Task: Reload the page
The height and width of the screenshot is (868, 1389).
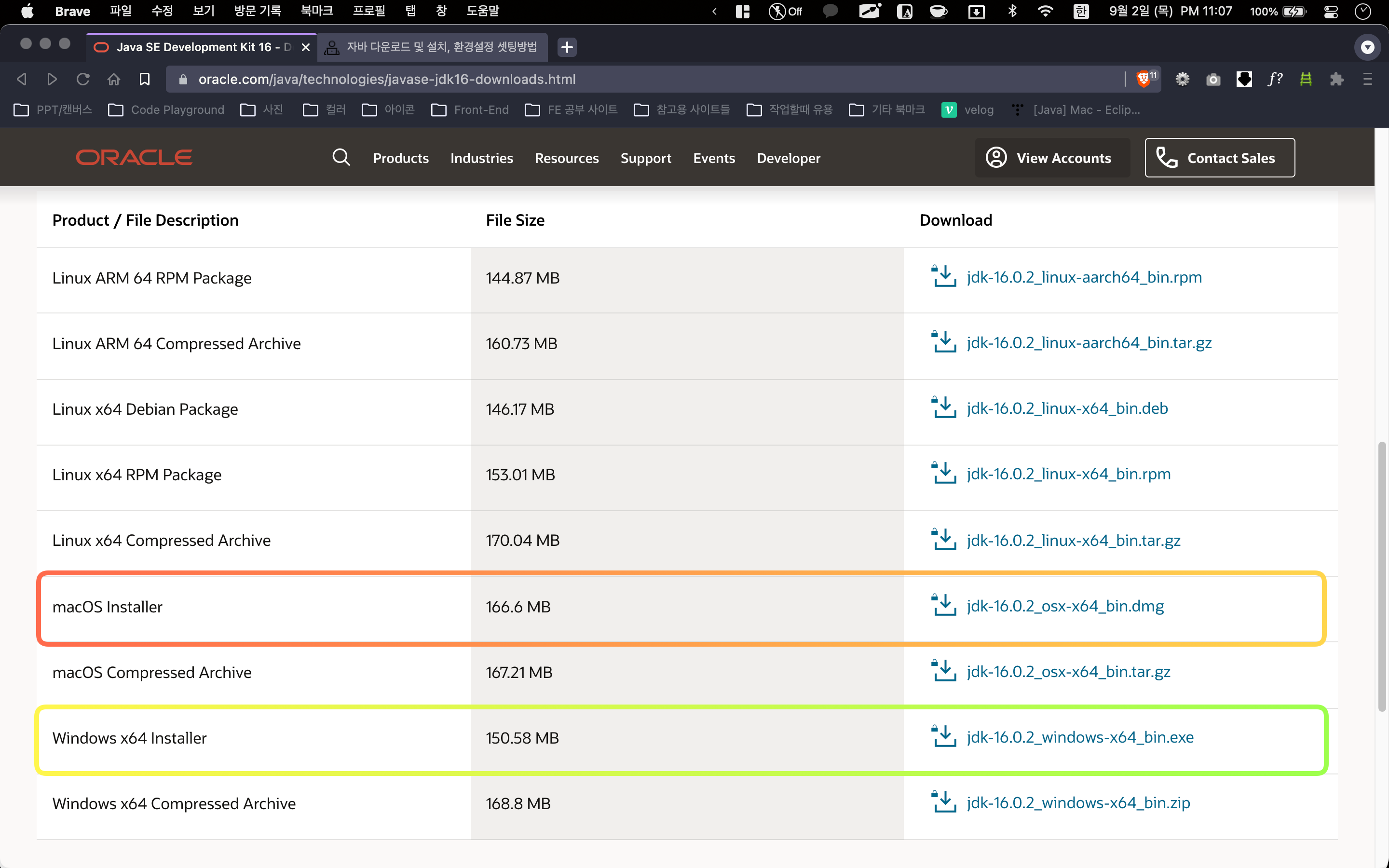Action: click(83, 79)
